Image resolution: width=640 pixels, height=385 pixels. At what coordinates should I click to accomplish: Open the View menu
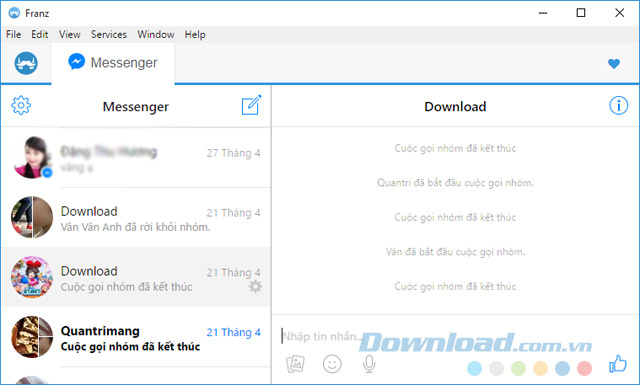(x=70, y=35)
